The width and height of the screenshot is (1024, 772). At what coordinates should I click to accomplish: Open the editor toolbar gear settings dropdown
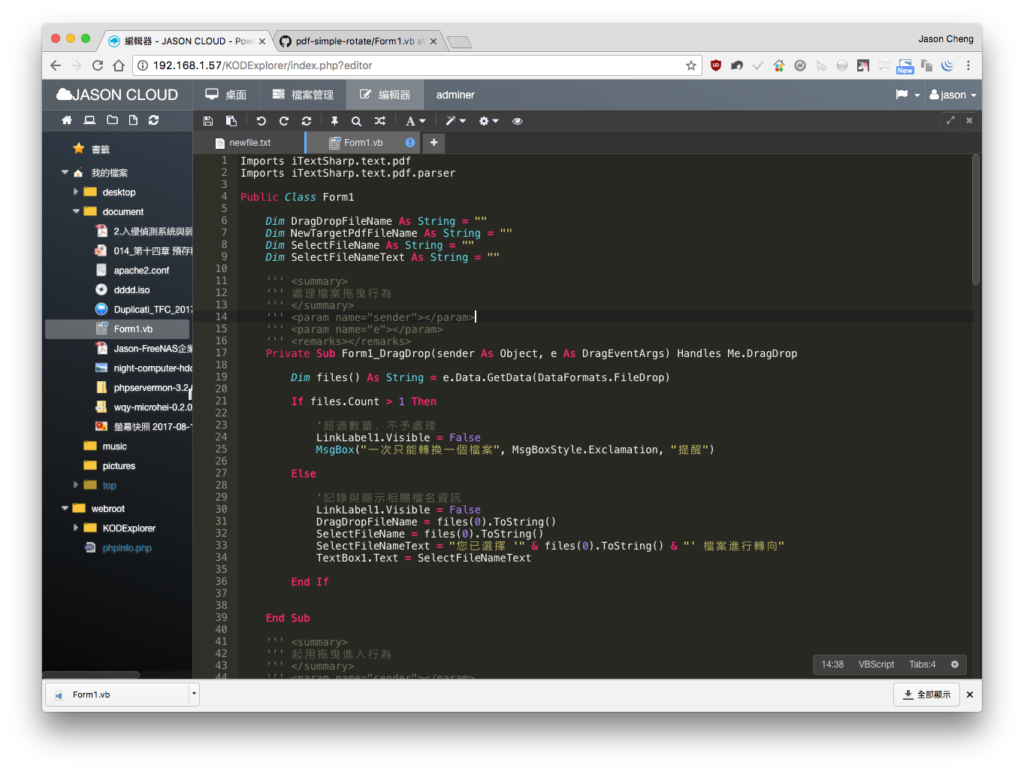tap(488, 121)
